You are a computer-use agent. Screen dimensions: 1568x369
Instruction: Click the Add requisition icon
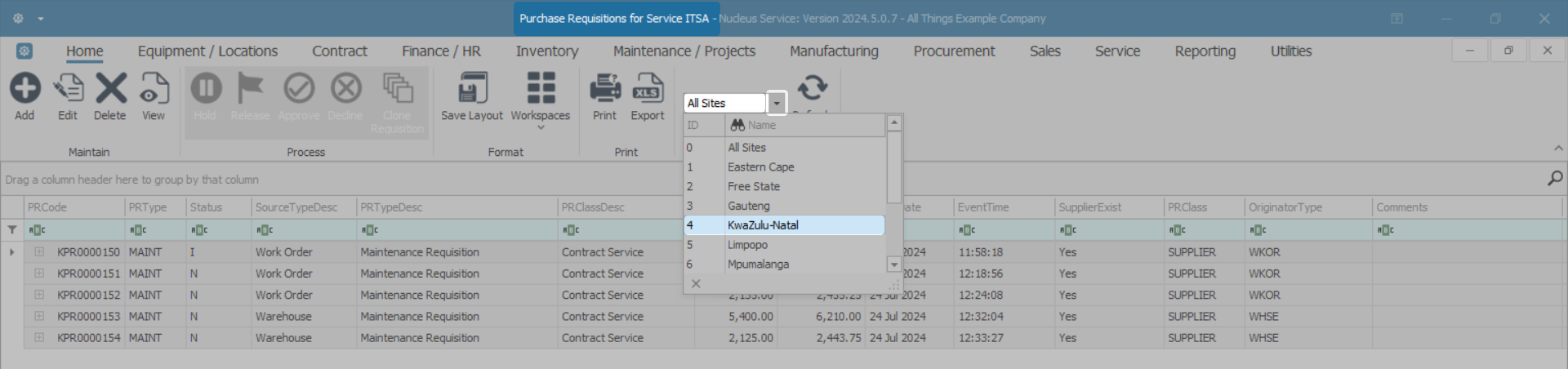tap(24, 89)
